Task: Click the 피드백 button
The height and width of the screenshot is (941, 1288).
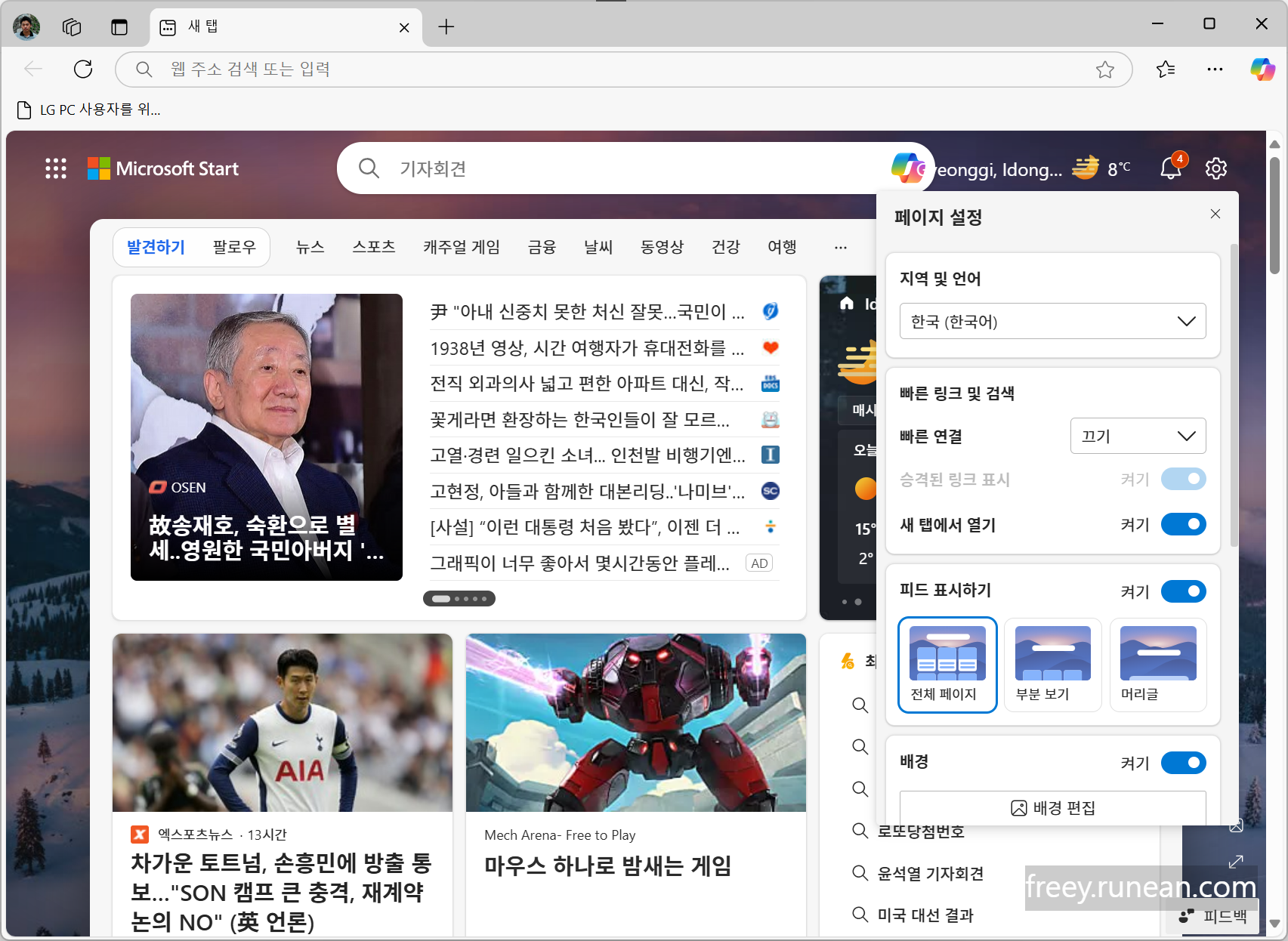Action: 1213,916
